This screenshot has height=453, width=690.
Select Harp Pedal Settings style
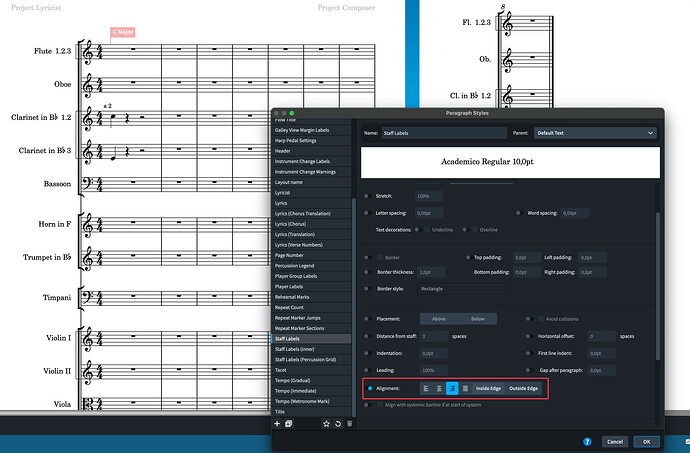(x=311, y=140)
